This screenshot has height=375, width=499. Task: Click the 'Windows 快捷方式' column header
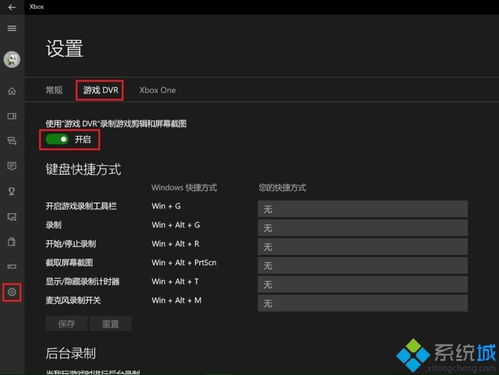click(x=184, y=188)
